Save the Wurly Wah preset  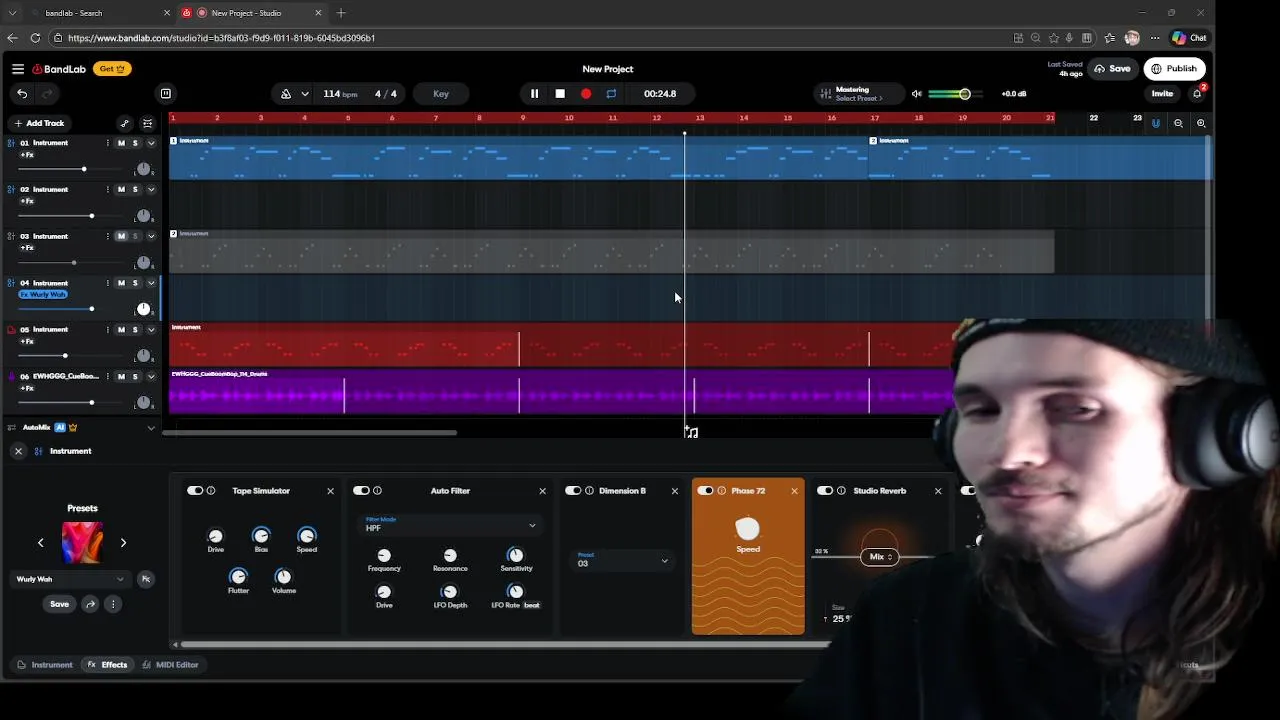click(60, 604)
